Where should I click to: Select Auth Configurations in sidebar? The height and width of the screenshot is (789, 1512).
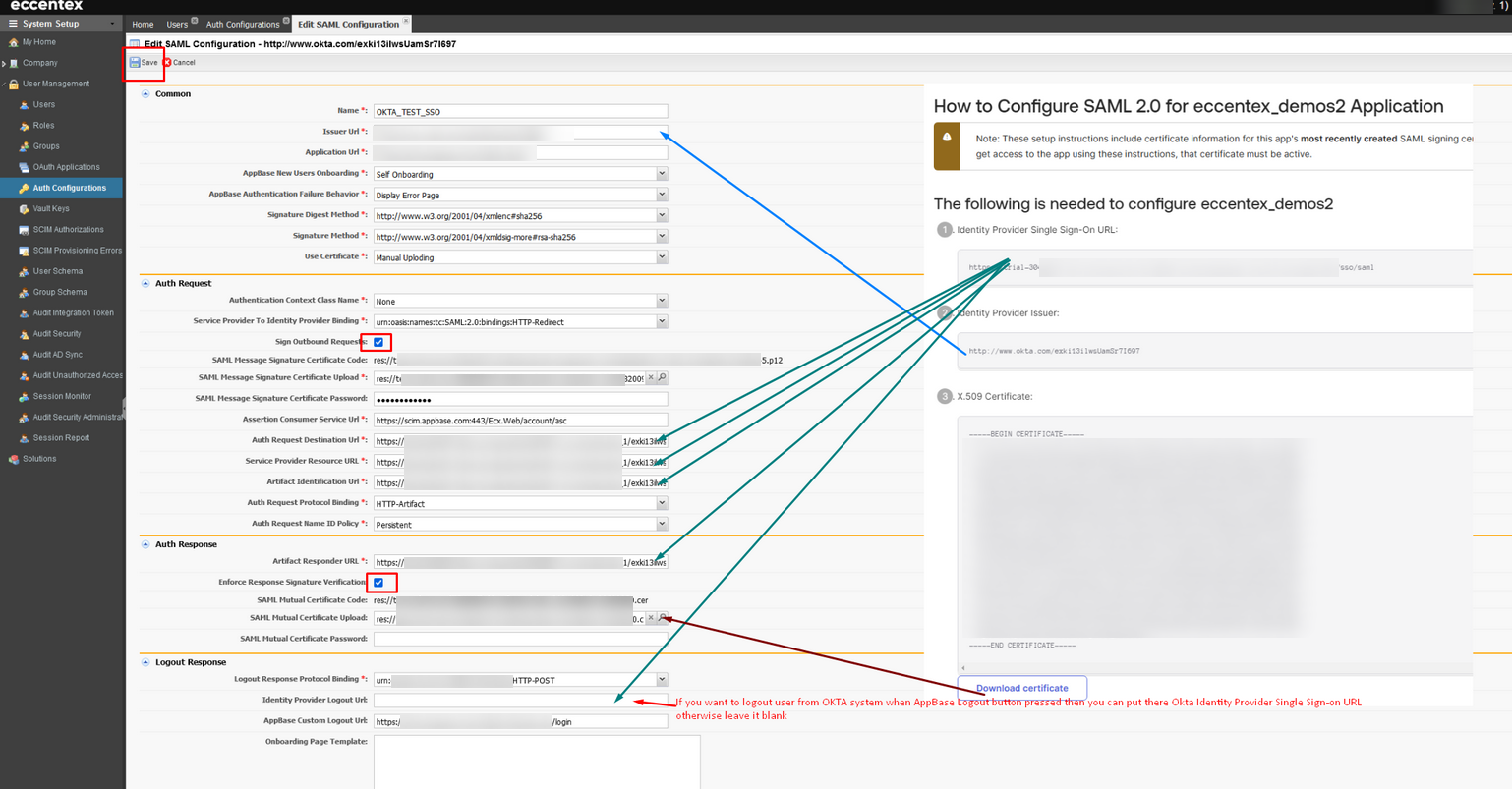[x=69, y=188]
